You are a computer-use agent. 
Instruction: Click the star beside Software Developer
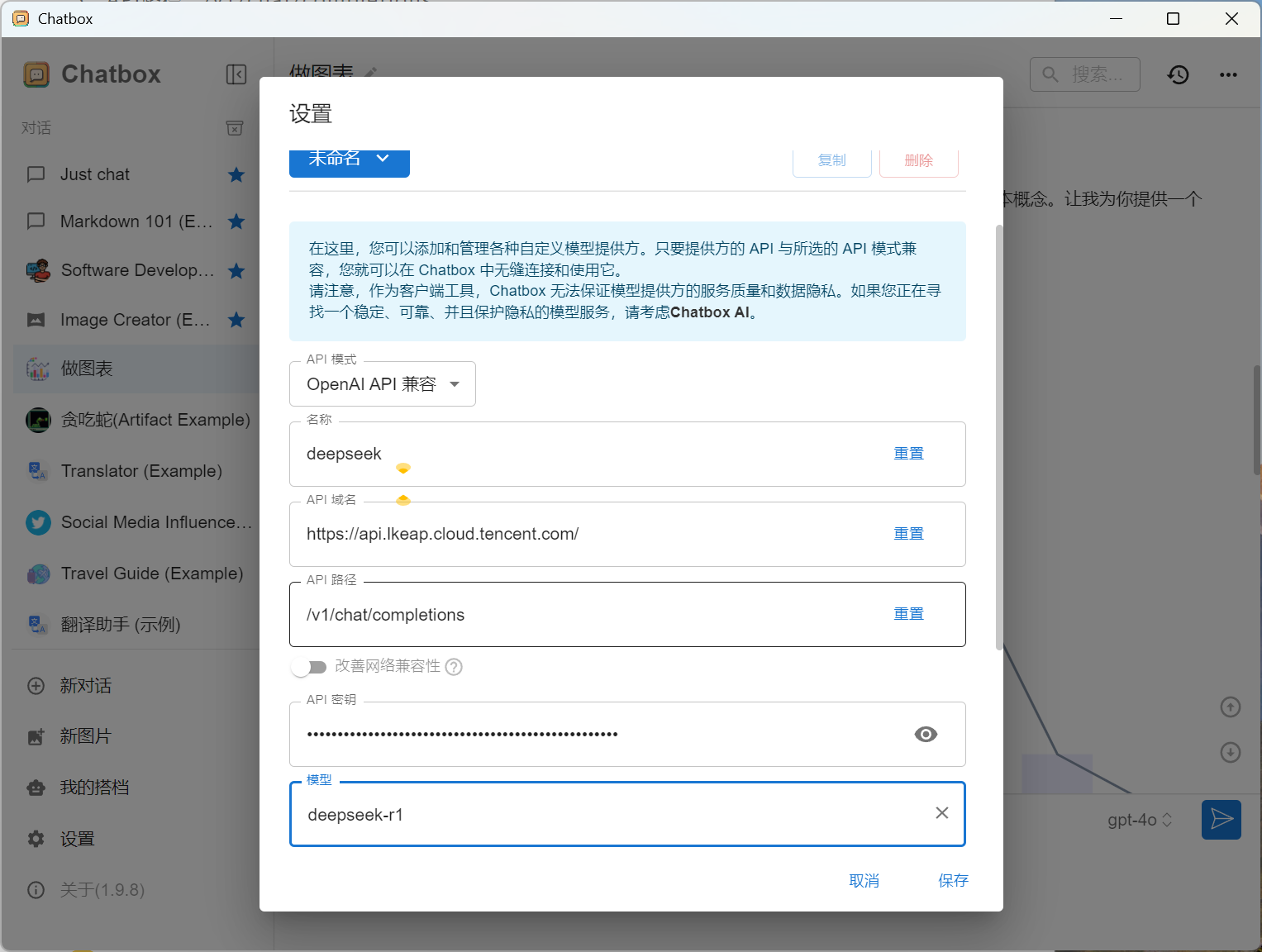click(236, 270)
